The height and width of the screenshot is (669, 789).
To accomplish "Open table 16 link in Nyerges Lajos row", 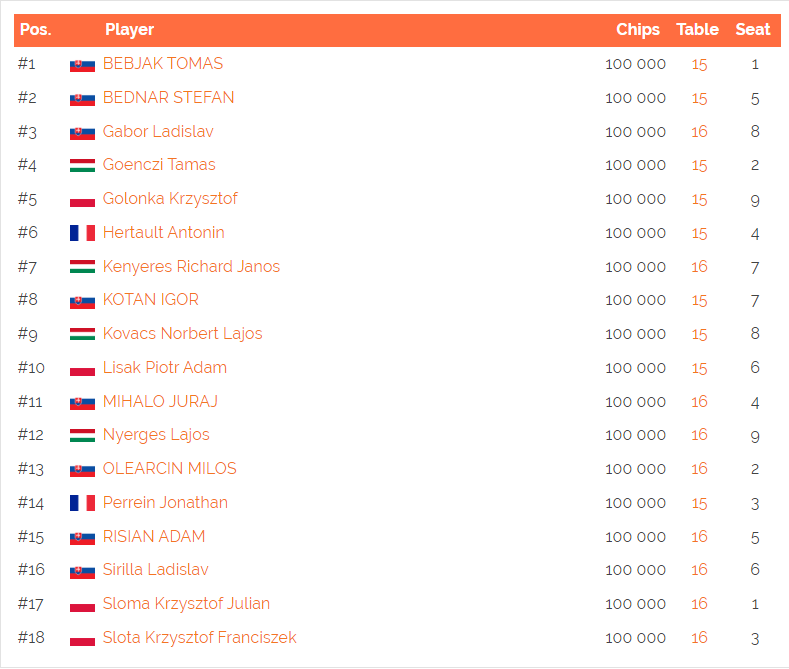I will point(699,435).
